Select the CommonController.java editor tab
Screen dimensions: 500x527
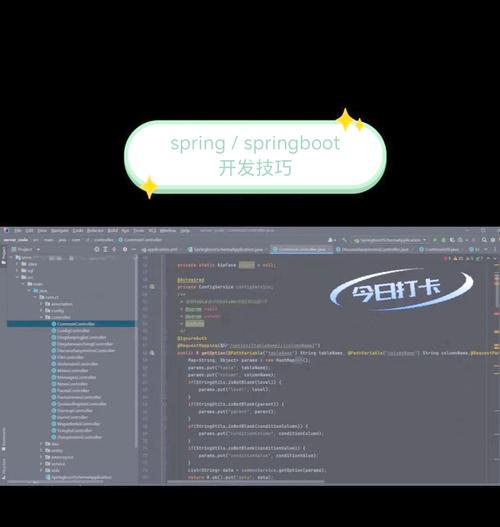click(x=302, y=250)
